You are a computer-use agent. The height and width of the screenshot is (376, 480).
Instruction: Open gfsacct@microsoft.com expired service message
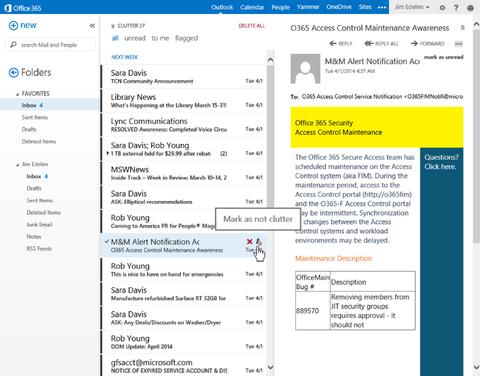coord(184,366)
